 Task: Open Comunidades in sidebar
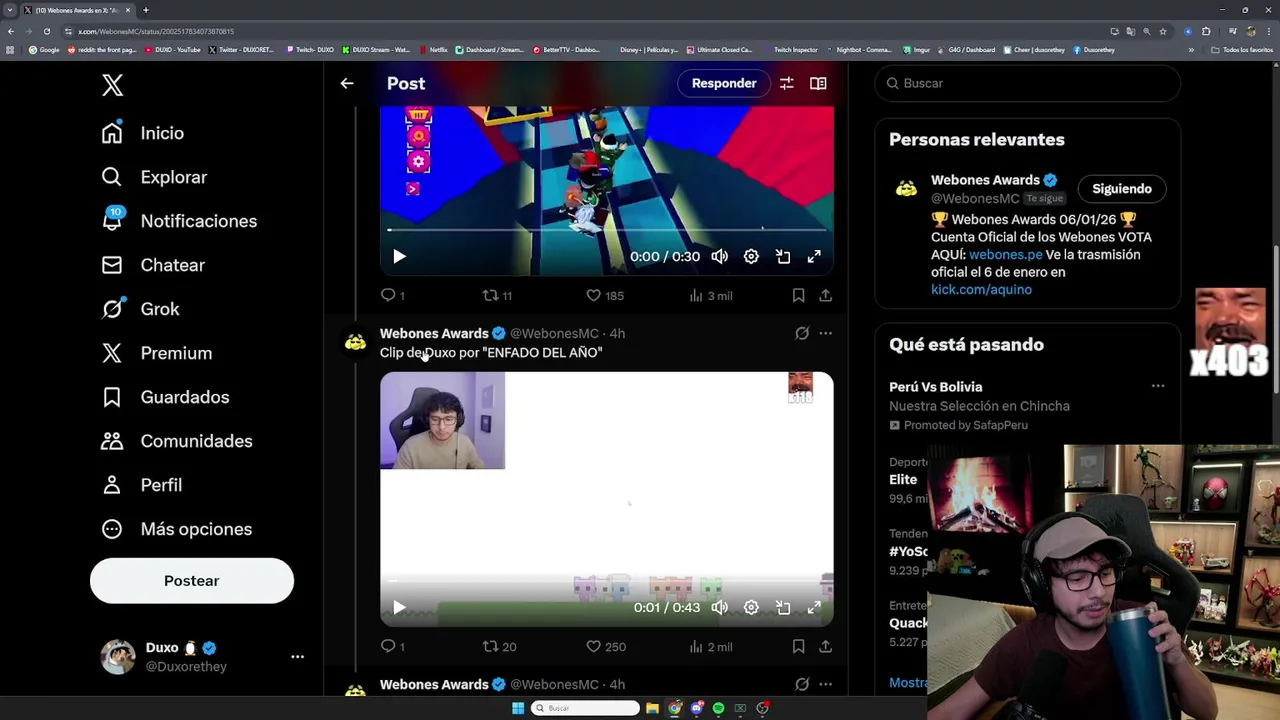pos(176,441)
